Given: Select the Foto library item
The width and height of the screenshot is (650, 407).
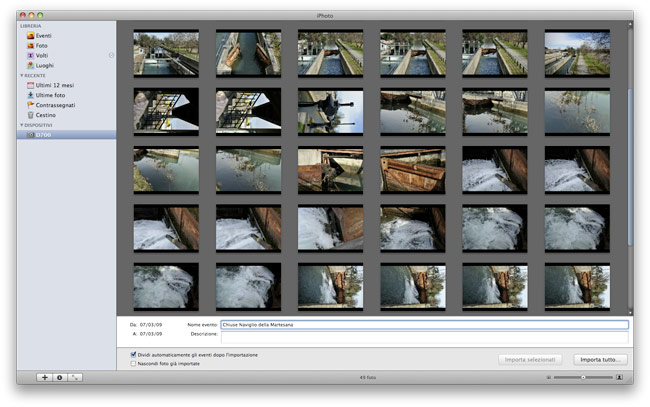Looking at the screenshot, I should click(x=37, y=46).
